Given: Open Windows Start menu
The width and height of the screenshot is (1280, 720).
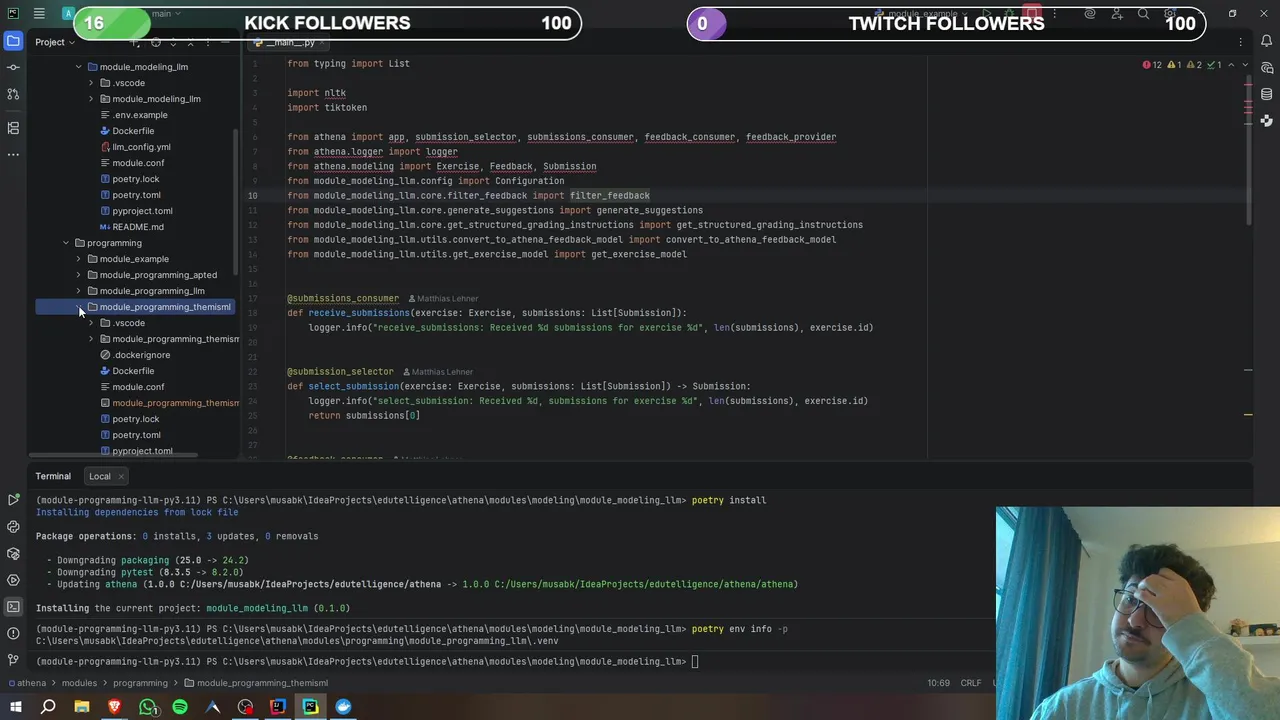Looking at the screenshot, I should pyautogui.click(x=16, y=707).
